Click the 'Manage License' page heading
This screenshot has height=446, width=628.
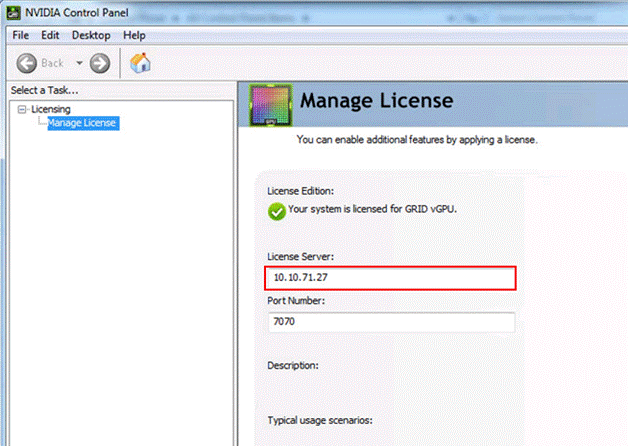coord(376,100)
